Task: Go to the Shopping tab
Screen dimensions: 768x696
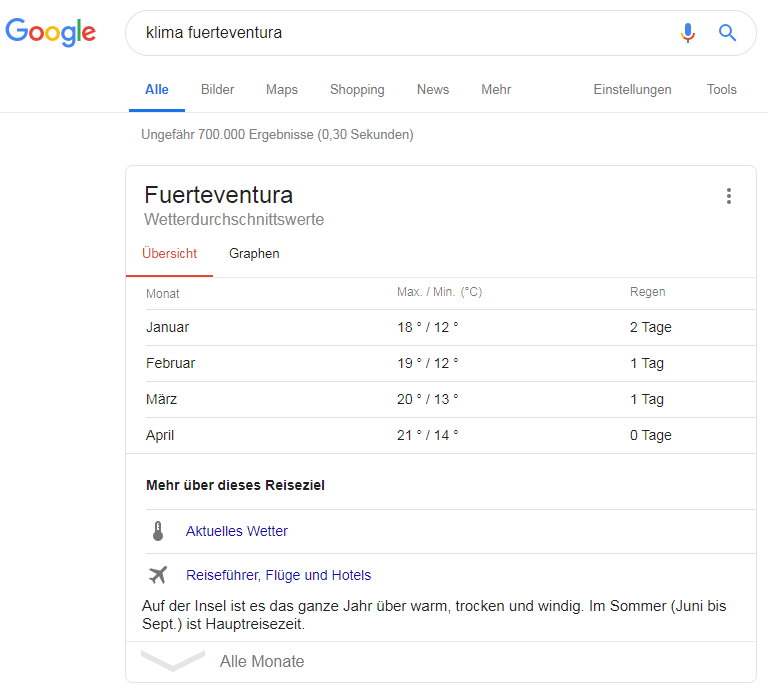Action: coord(357,90)
